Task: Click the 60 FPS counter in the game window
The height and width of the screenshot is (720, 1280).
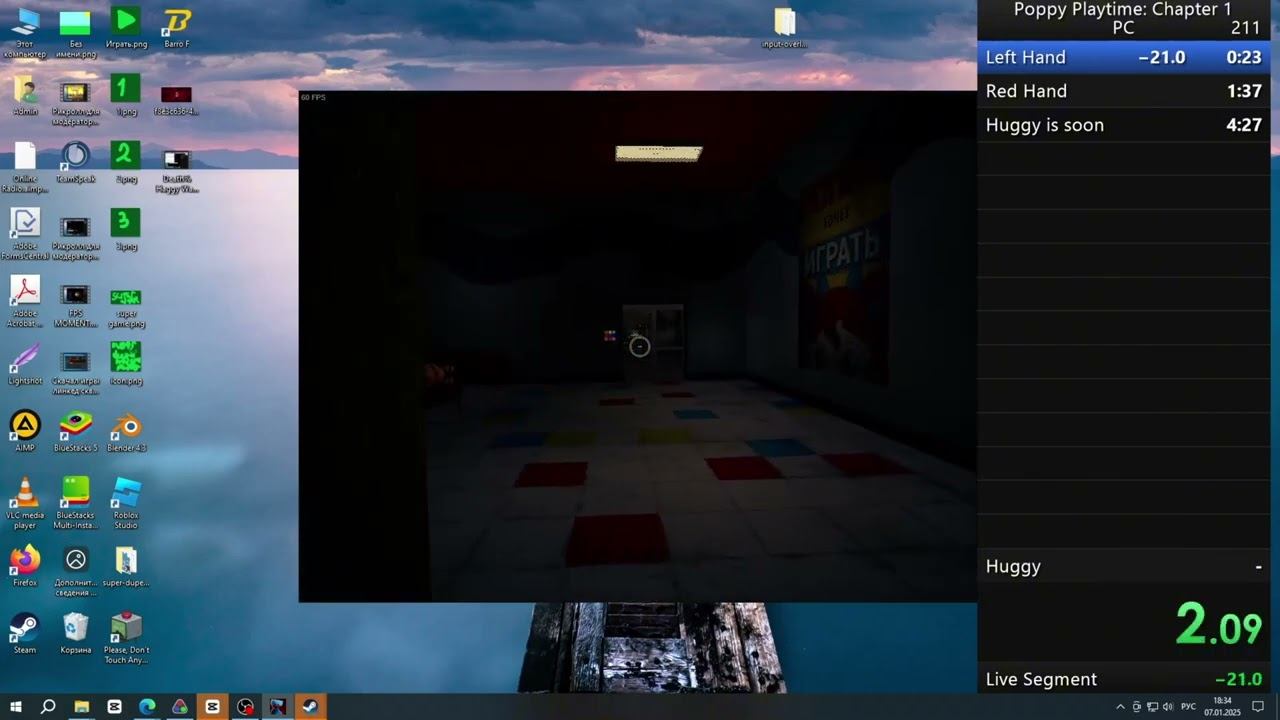Action: 313,97
